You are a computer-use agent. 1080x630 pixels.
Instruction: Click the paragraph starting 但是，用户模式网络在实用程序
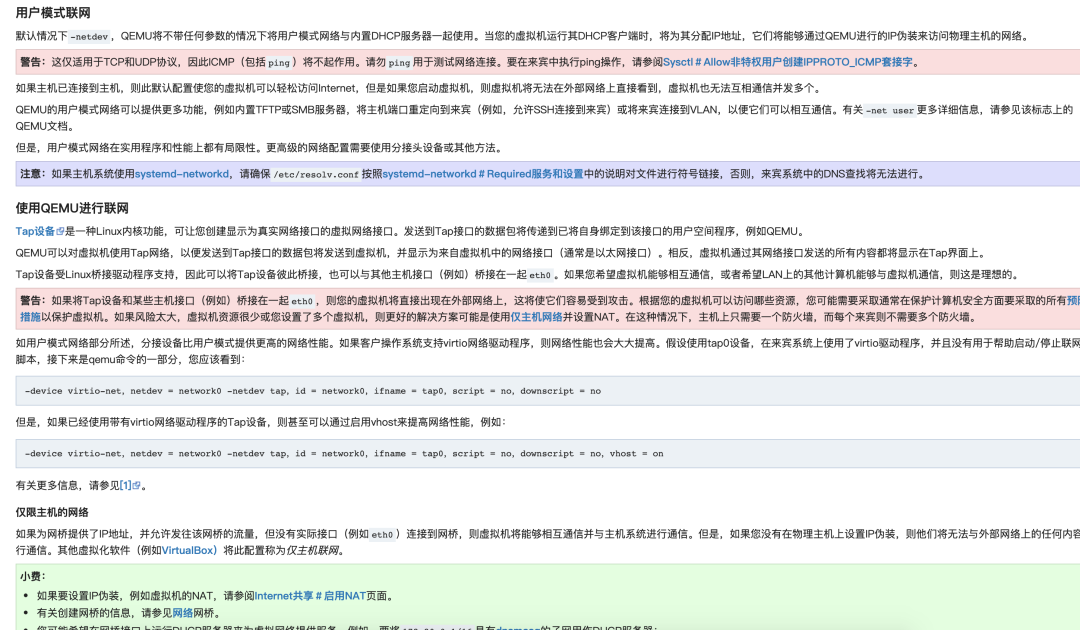(261, 148)
